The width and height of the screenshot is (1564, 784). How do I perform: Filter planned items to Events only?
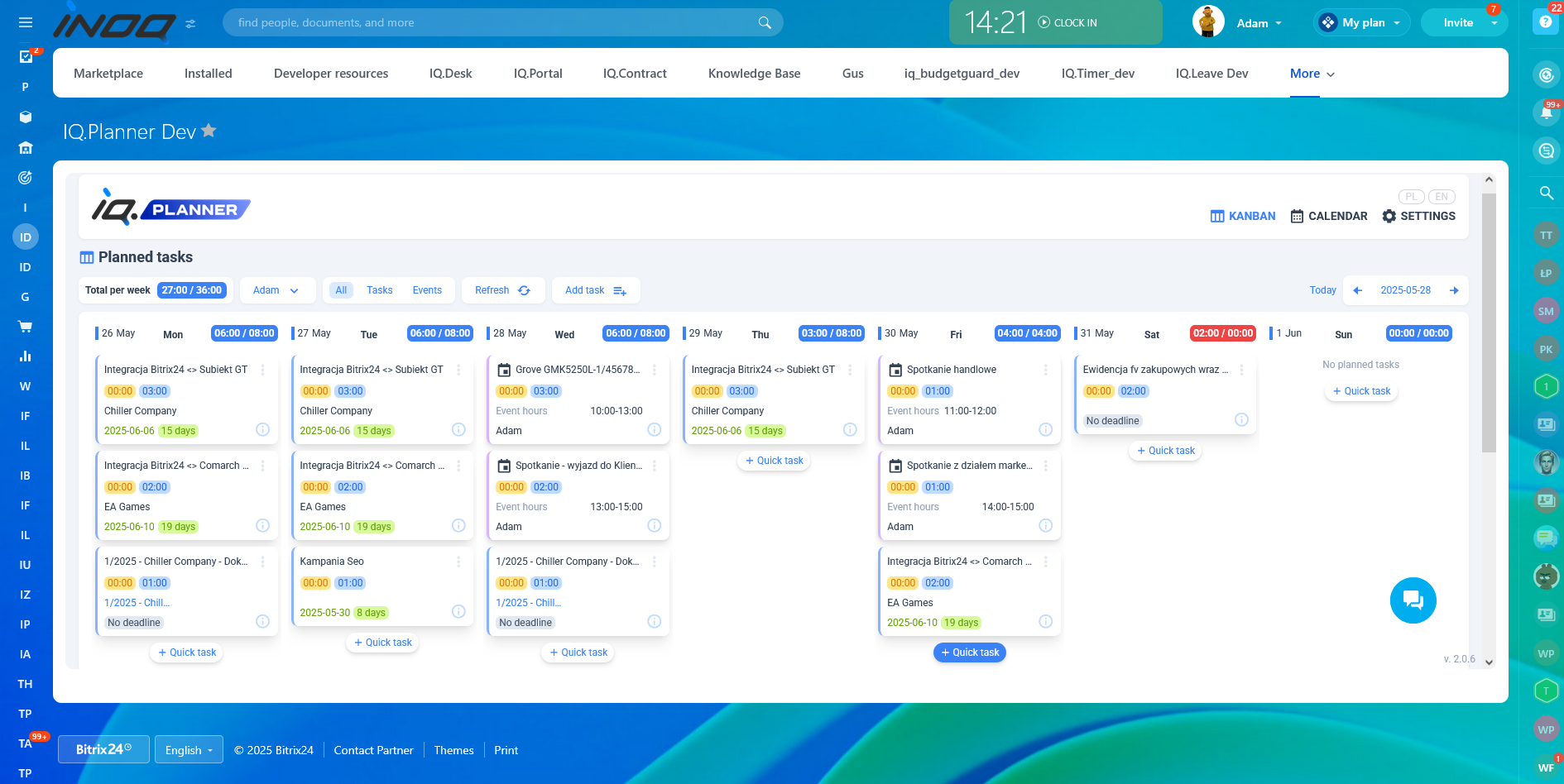427,290
